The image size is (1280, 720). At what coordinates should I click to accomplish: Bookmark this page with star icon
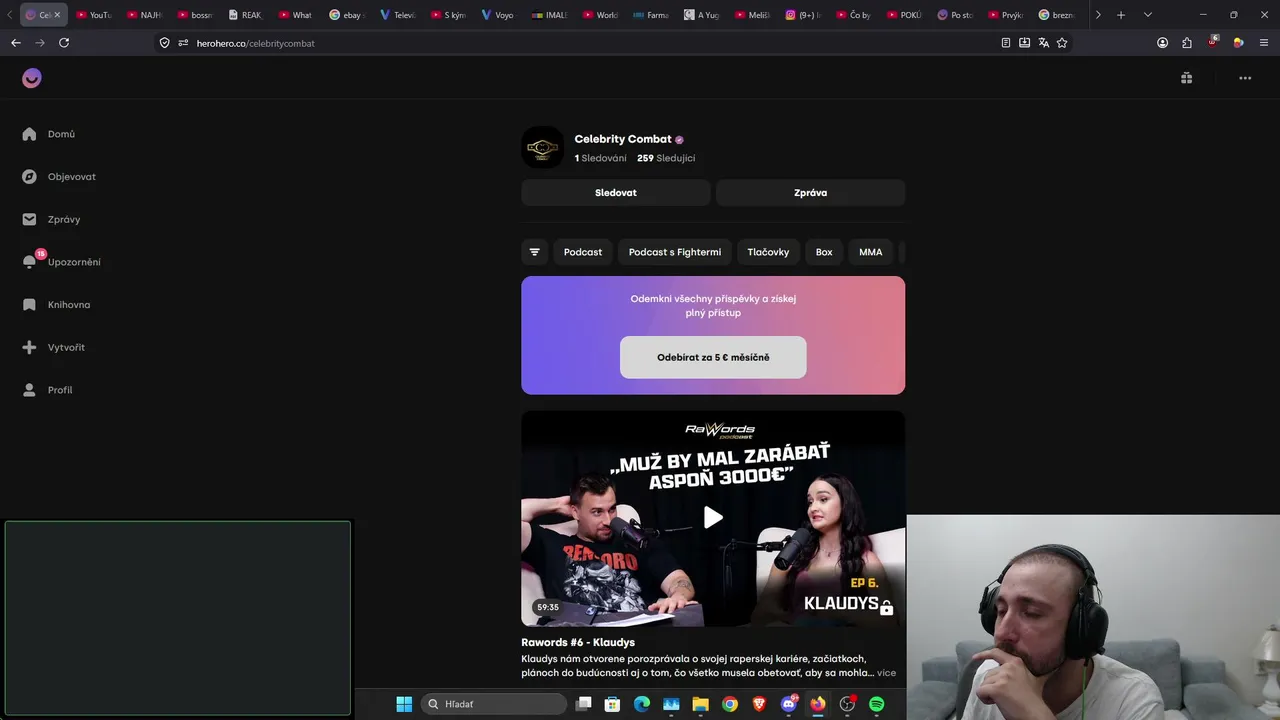[1062, 43]
